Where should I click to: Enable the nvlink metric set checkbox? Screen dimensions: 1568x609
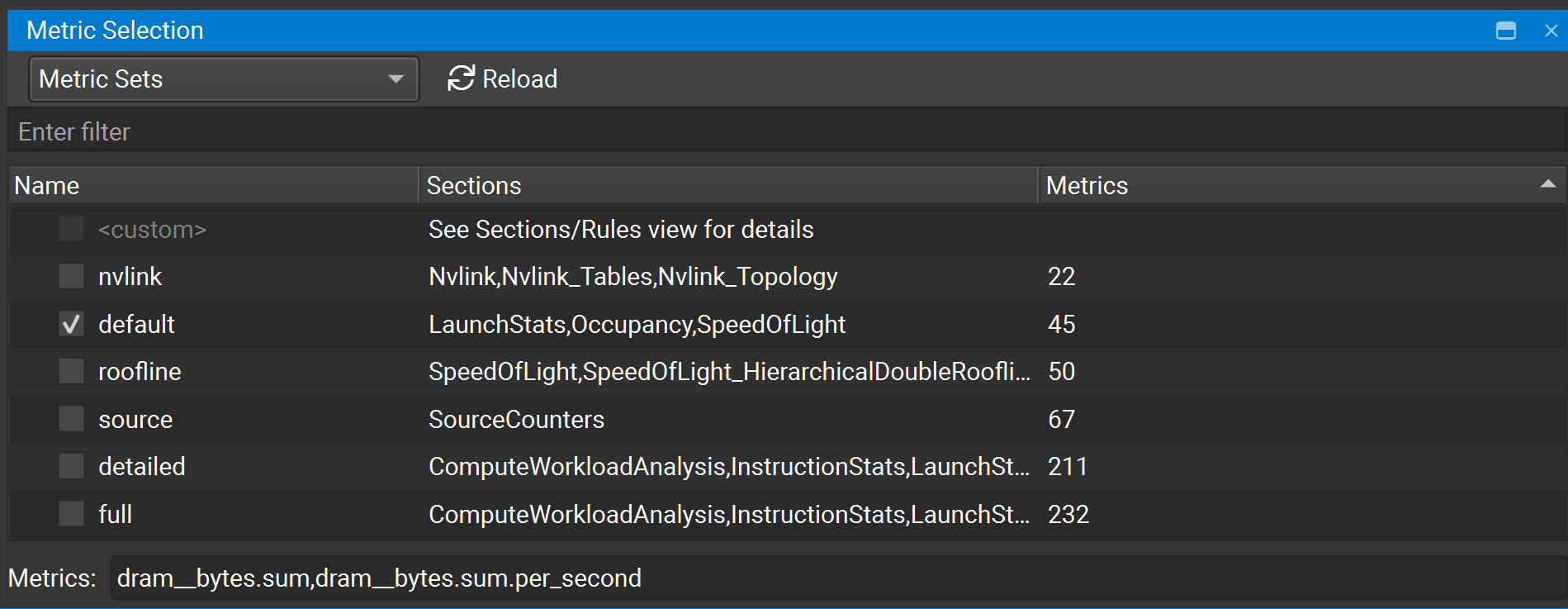(x=72, y=276)
